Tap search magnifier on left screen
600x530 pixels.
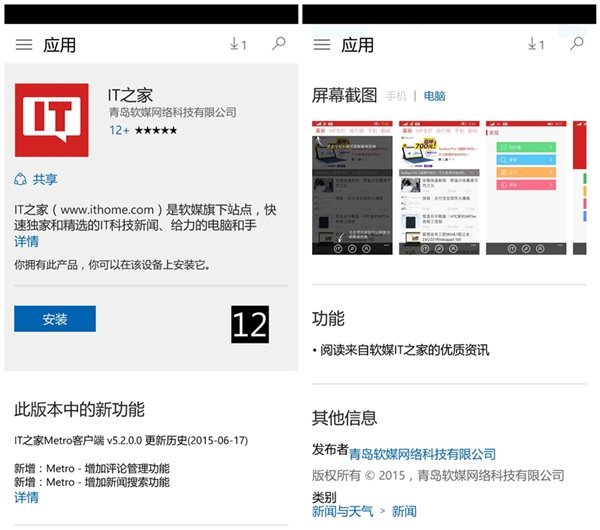279,43
